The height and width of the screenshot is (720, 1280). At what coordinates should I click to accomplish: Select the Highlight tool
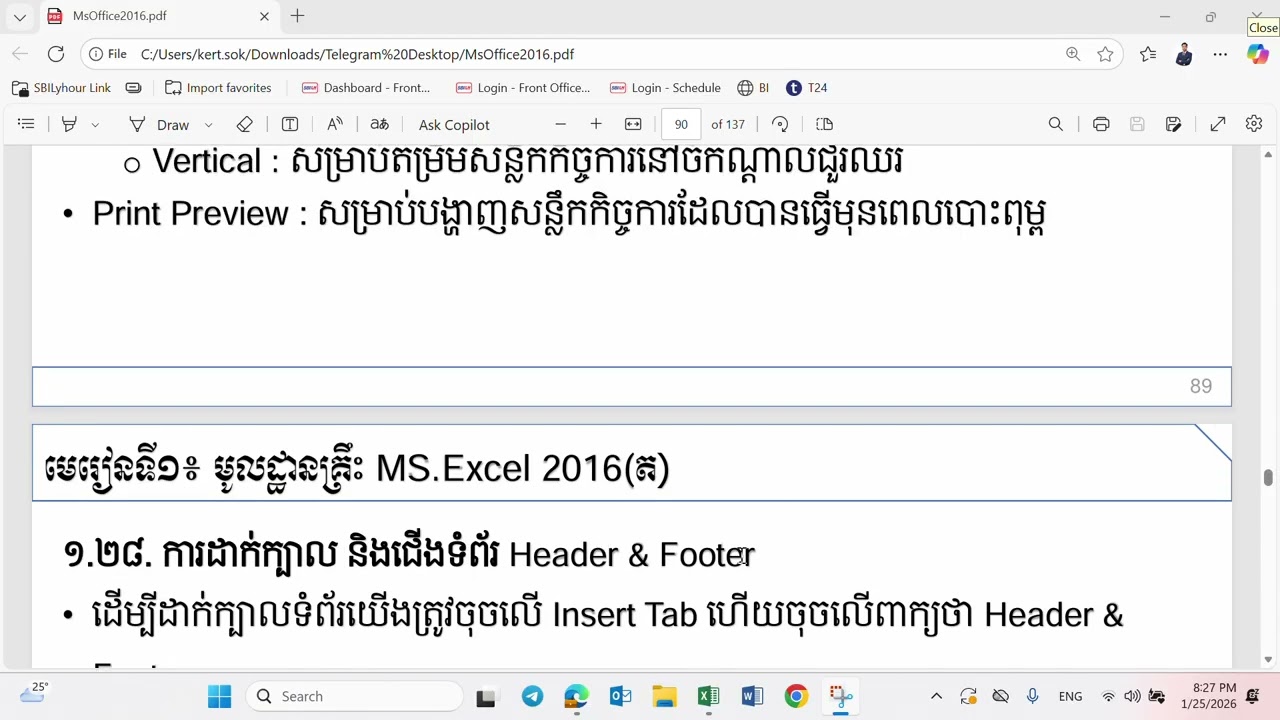point(69,124)
